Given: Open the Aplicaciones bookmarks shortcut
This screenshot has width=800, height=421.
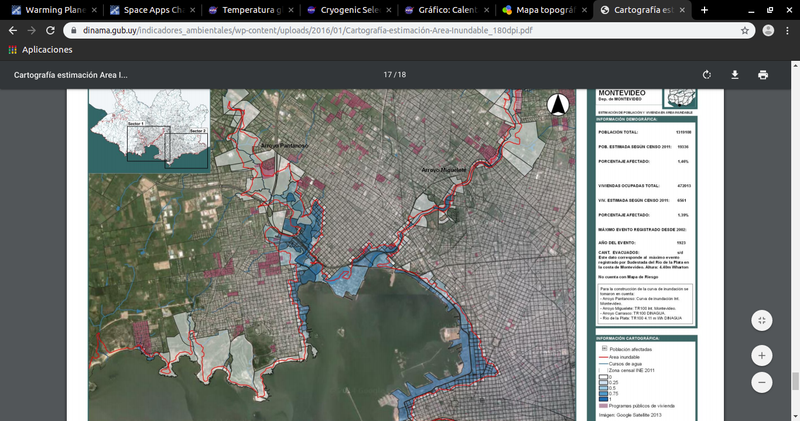Looking at the screenshot, I should pos(40,49).
